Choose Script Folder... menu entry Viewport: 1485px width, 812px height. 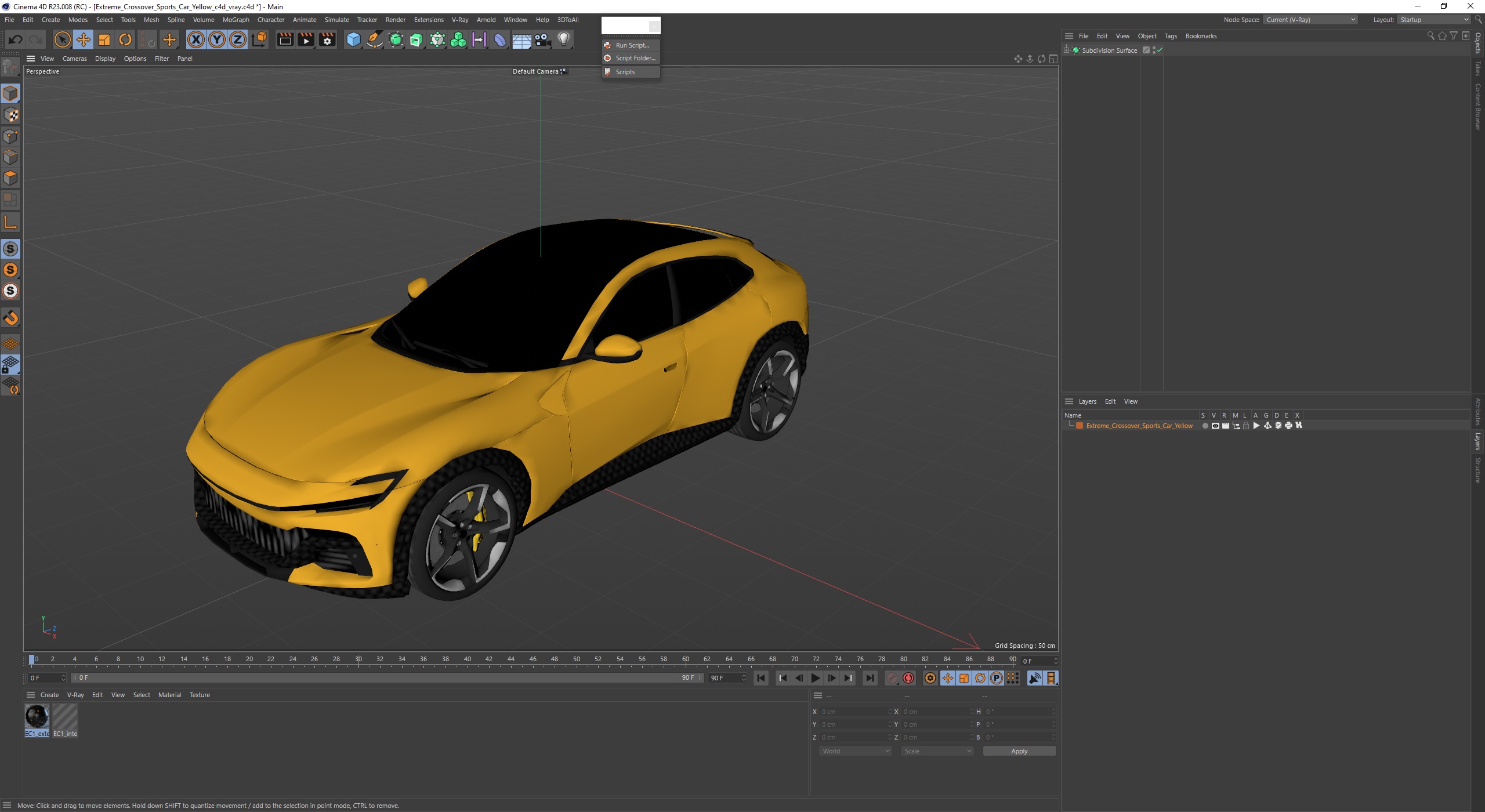631,58
